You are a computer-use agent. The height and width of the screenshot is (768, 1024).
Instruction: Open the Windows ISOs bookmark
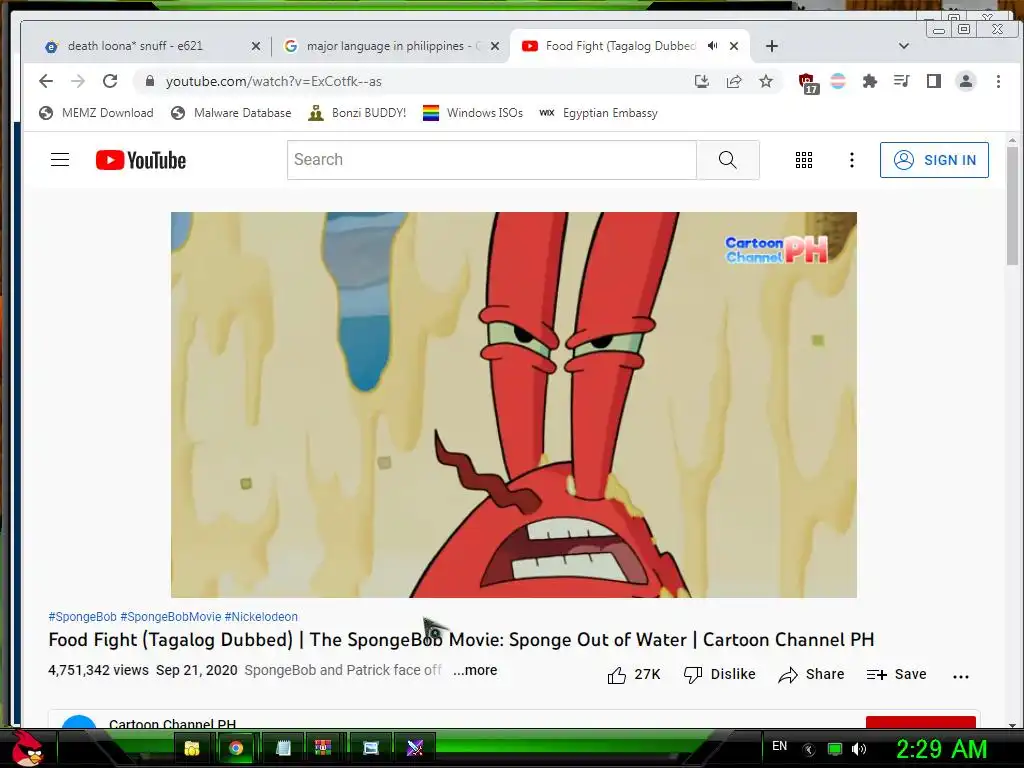(473, 113)
